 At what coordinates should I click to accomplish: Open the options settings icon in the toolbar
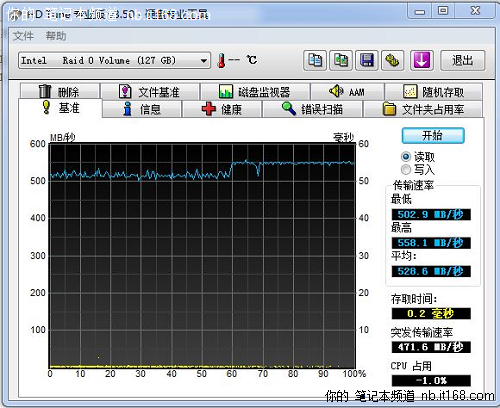click(393, 61)
